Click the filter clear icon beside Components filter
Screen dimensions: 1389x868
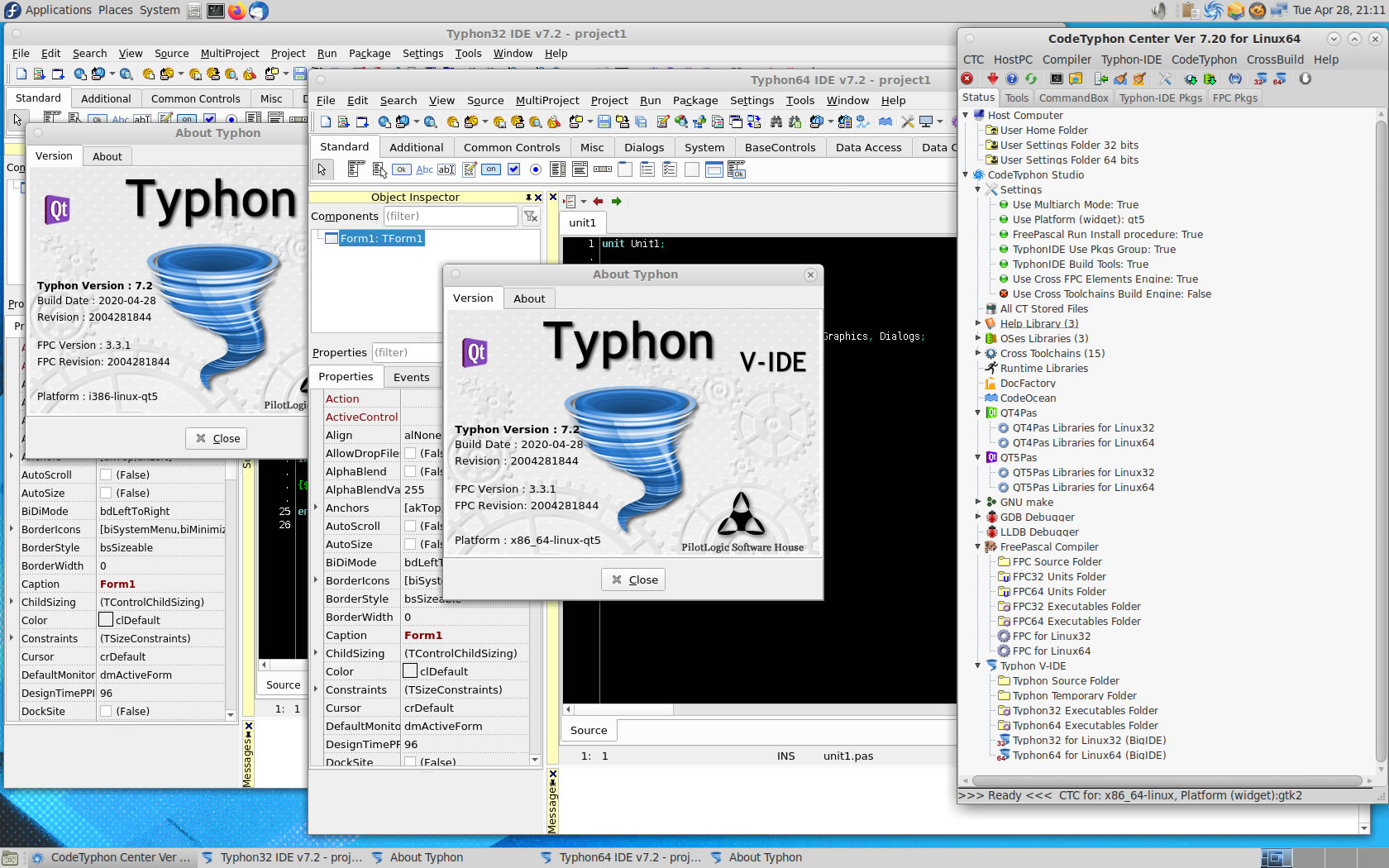point(531,216)
